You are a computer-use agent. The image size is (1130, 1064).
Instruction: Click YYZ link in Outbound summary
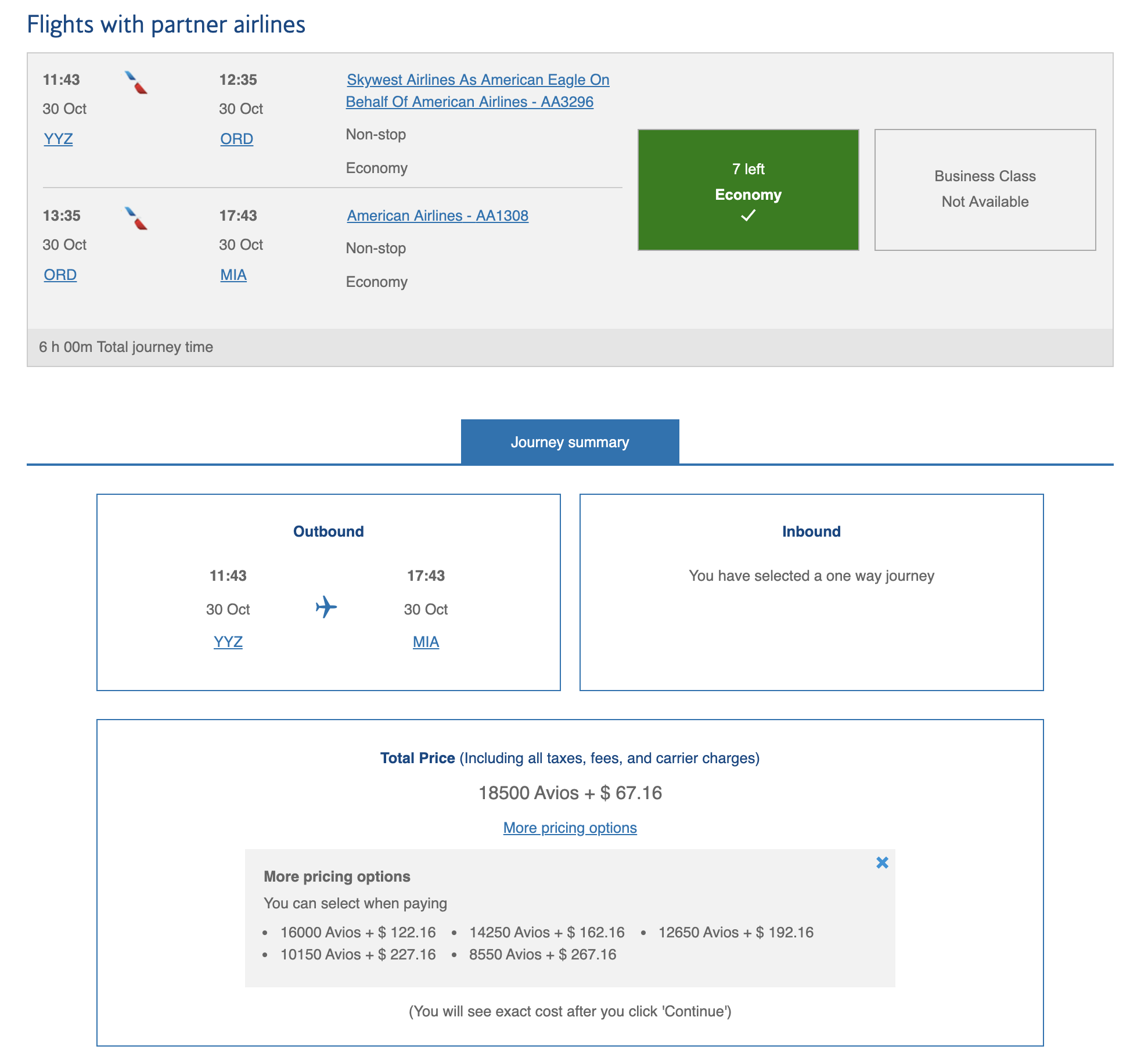228,642
